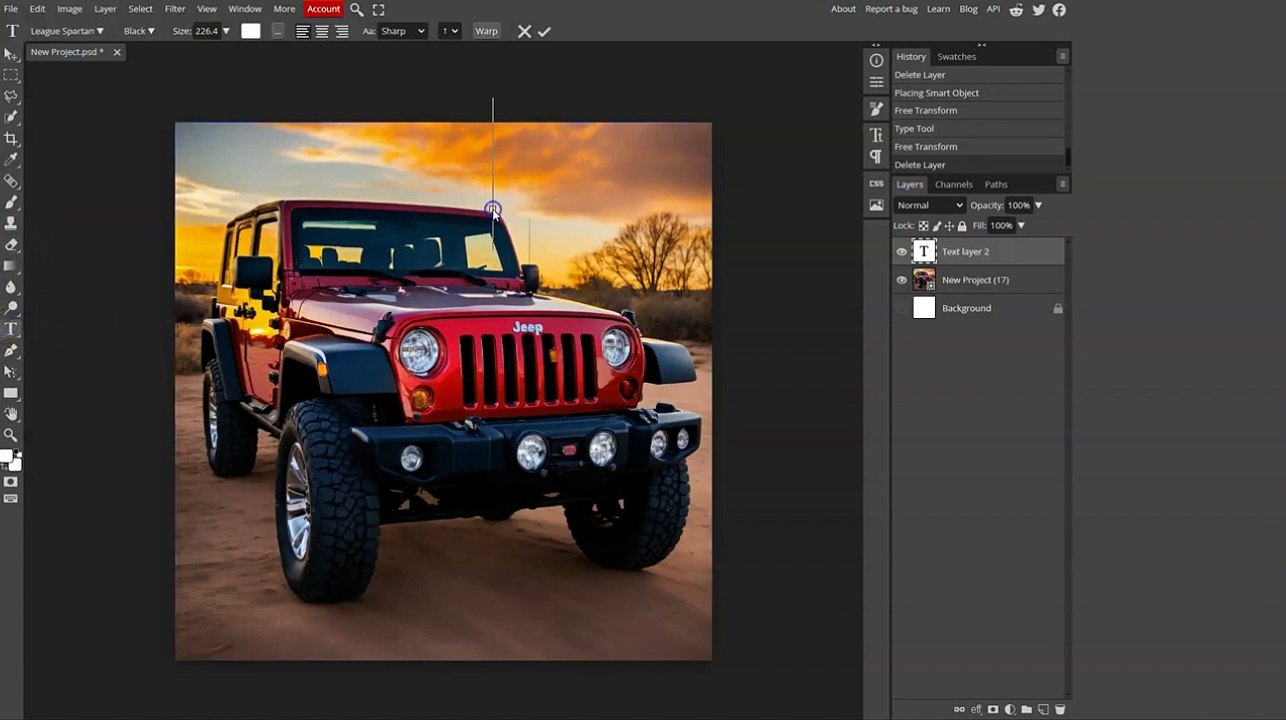Image resolution: width=1286 pixels, height=720 pixels.
Task: Select the Eyedropper tool
Action: pyautogui.click(x=11, y=160)
